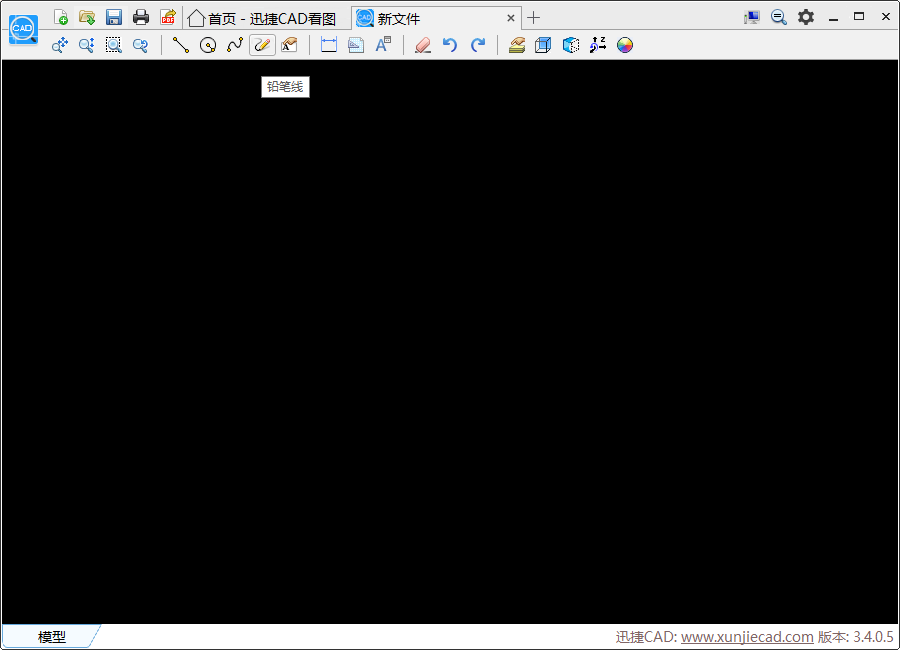The image size is (900, 650).
Task: Redo the last undone action
Action: (x=478, y=45)
